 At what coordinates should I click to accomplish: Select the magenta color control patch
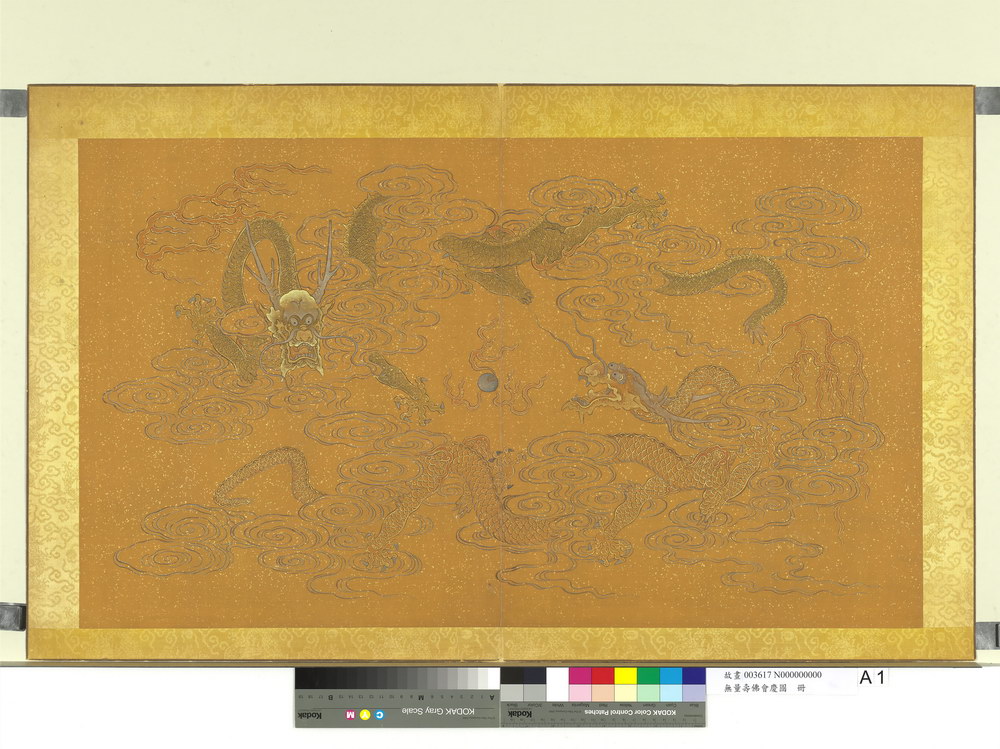[x=579, y=676]
